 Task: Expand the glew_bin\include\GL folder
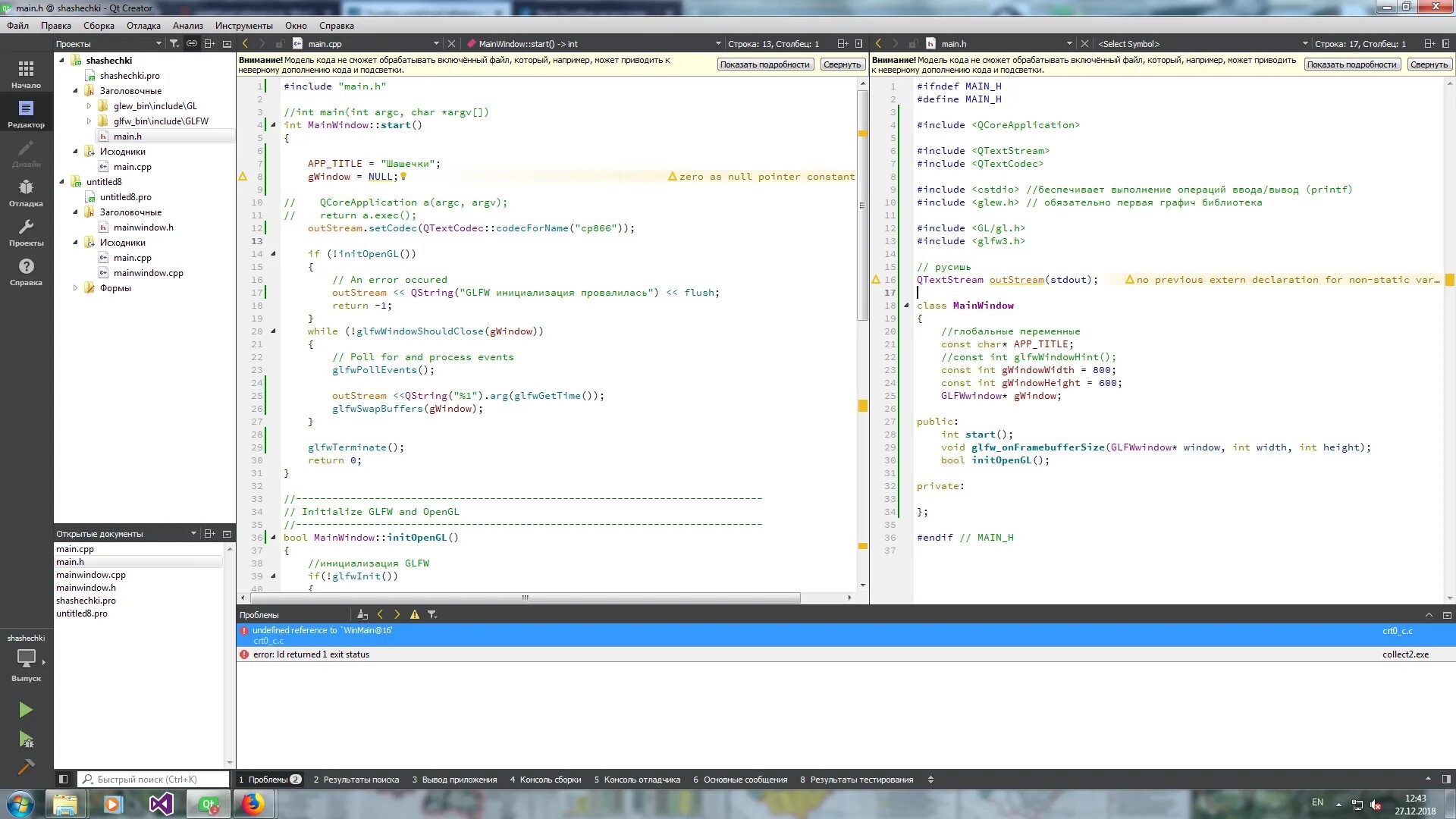click(89, 106)
